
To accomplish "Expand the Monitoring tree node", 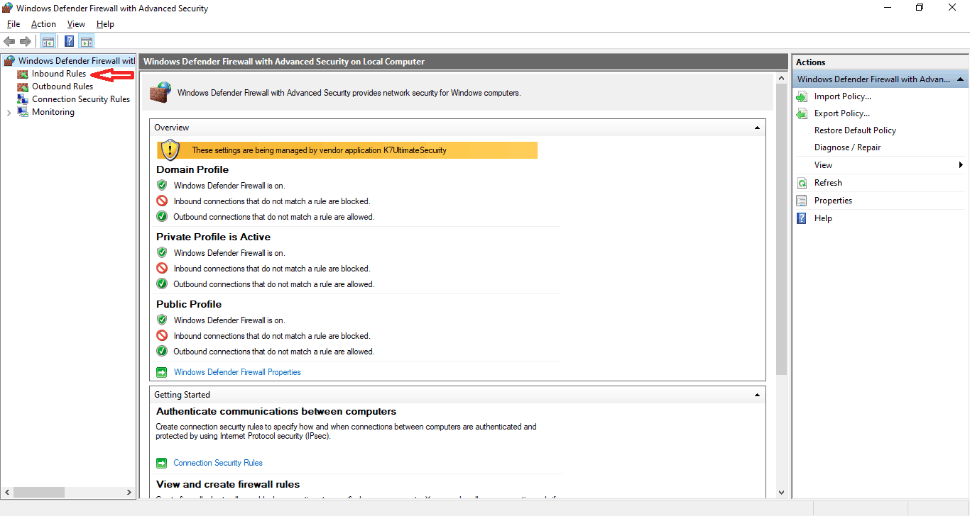I will pos(9,113).
